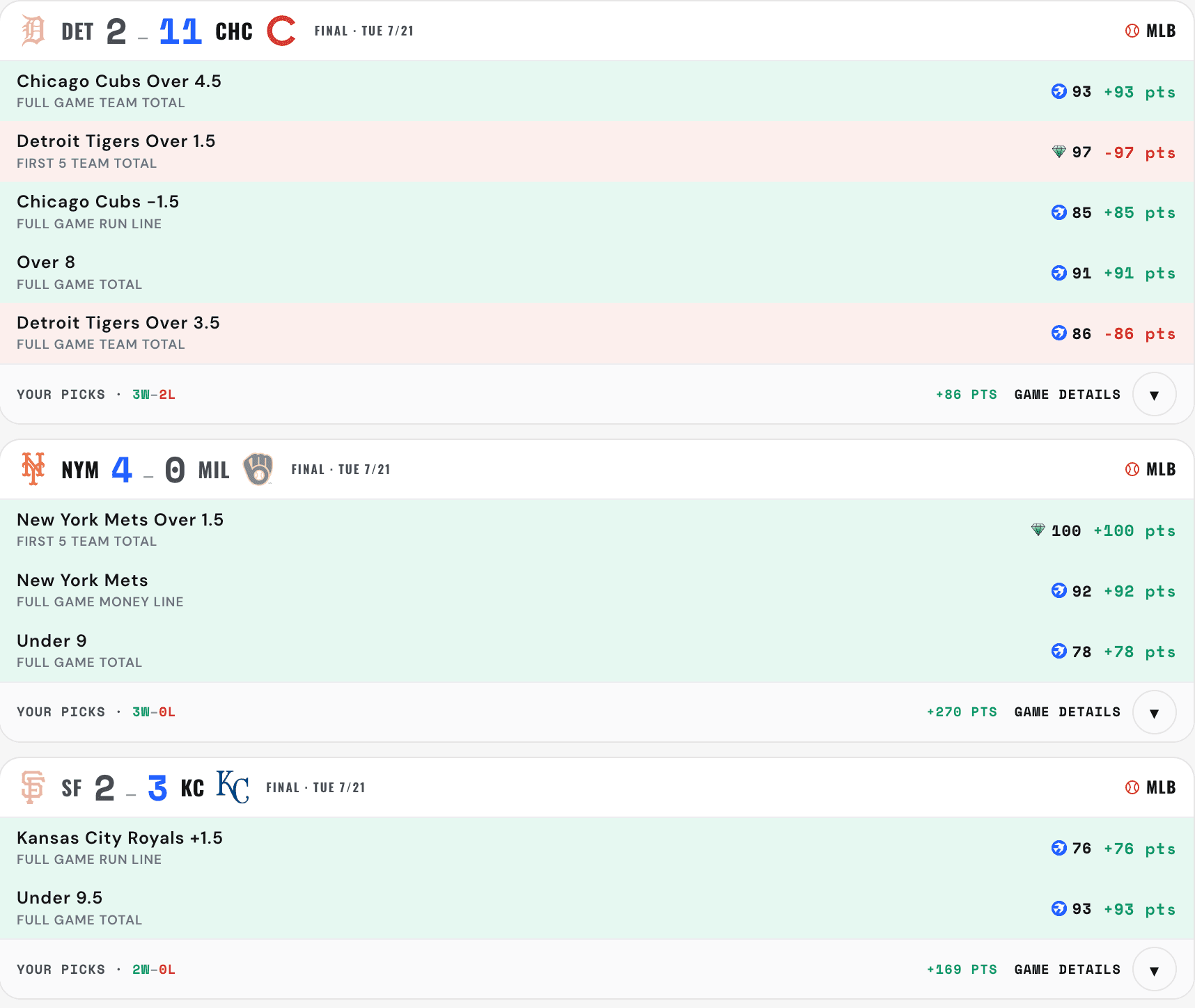Click the '3W-2L' picks record
1195x1008 pixels.
(x=154, y=395)
